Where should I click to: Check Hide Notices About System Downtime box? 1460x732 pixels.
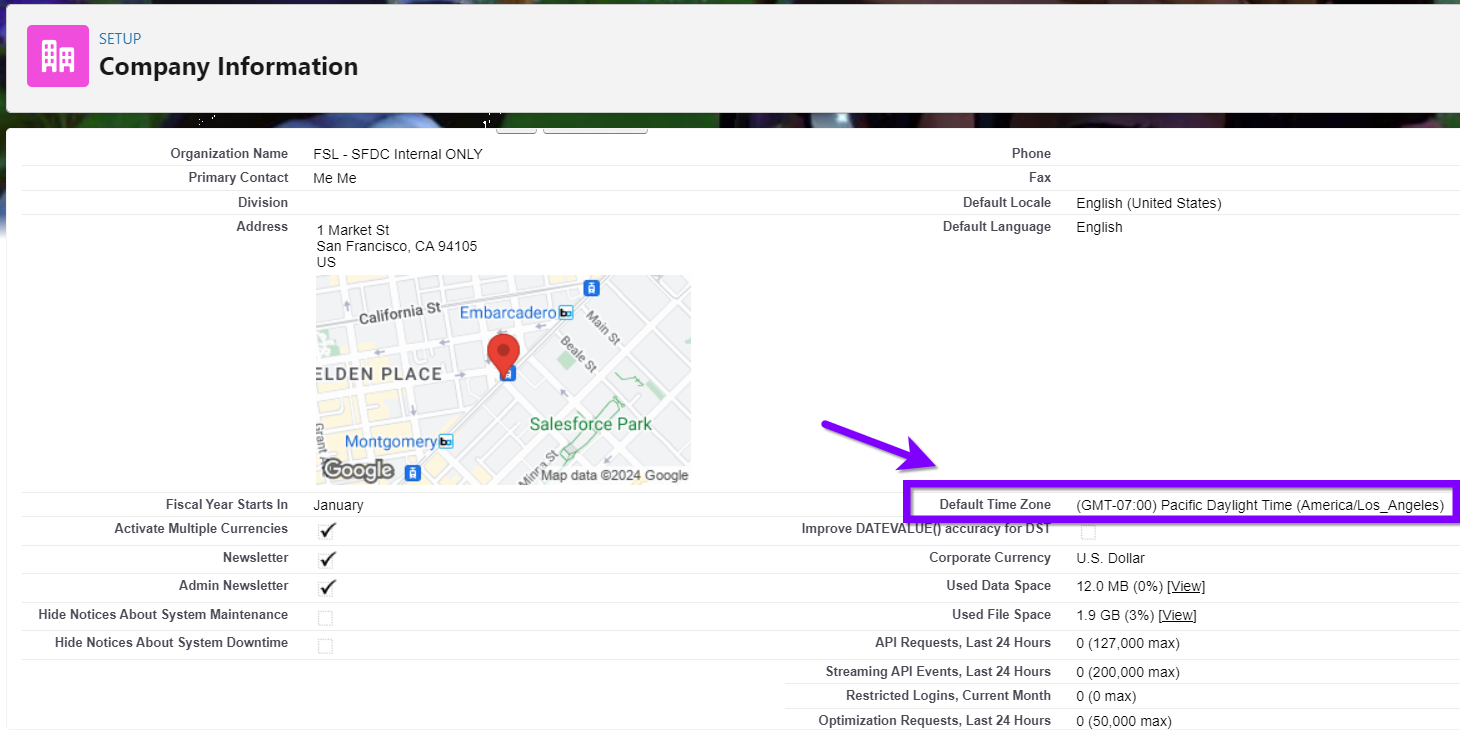325,646
